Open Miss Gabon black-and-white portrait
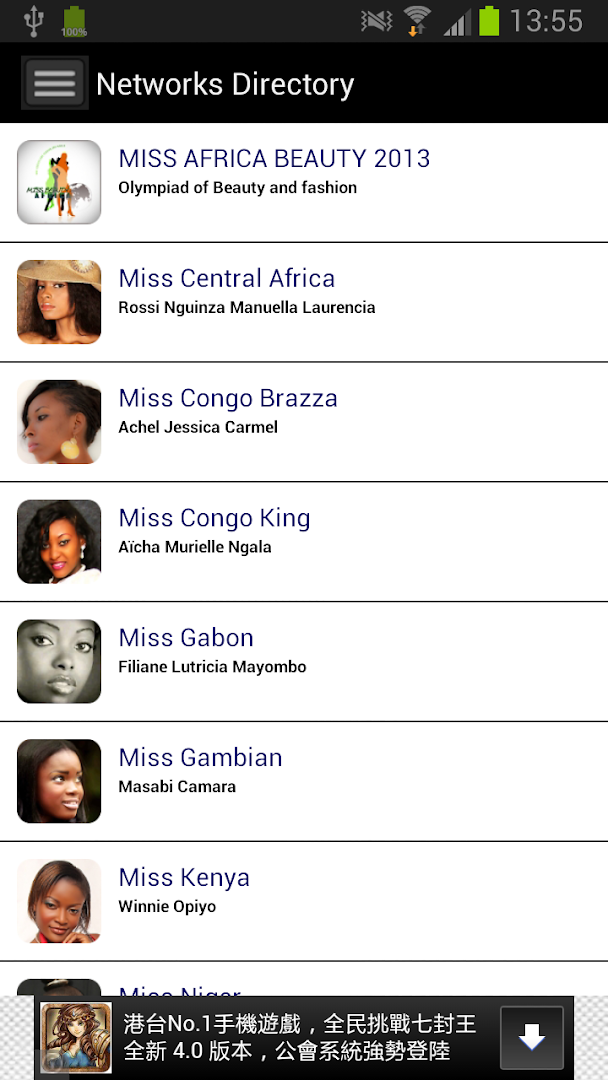Viewport: 608px width, 1080px height. (59, 662)
